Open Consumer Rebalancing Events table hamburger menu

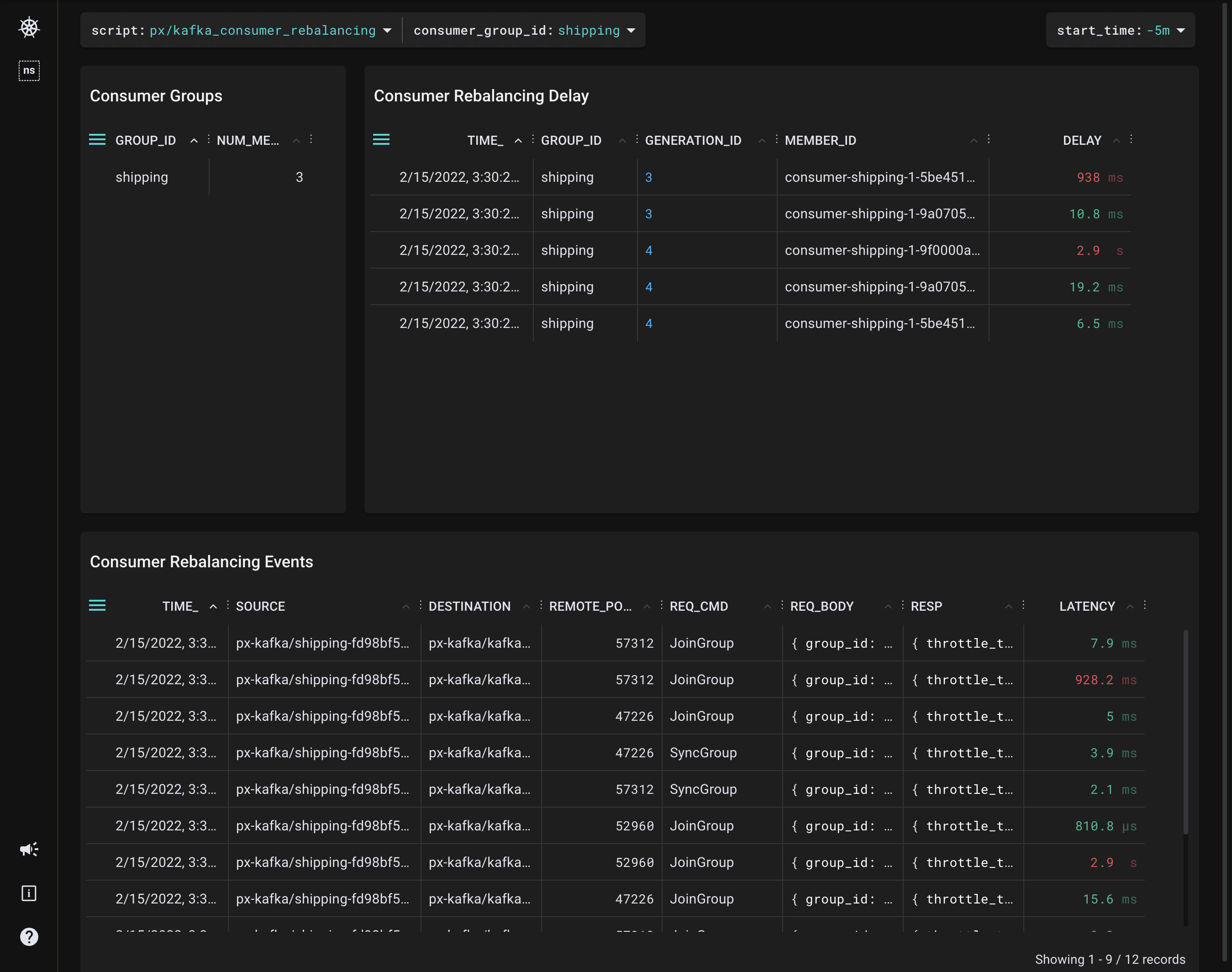pos(97,606)
